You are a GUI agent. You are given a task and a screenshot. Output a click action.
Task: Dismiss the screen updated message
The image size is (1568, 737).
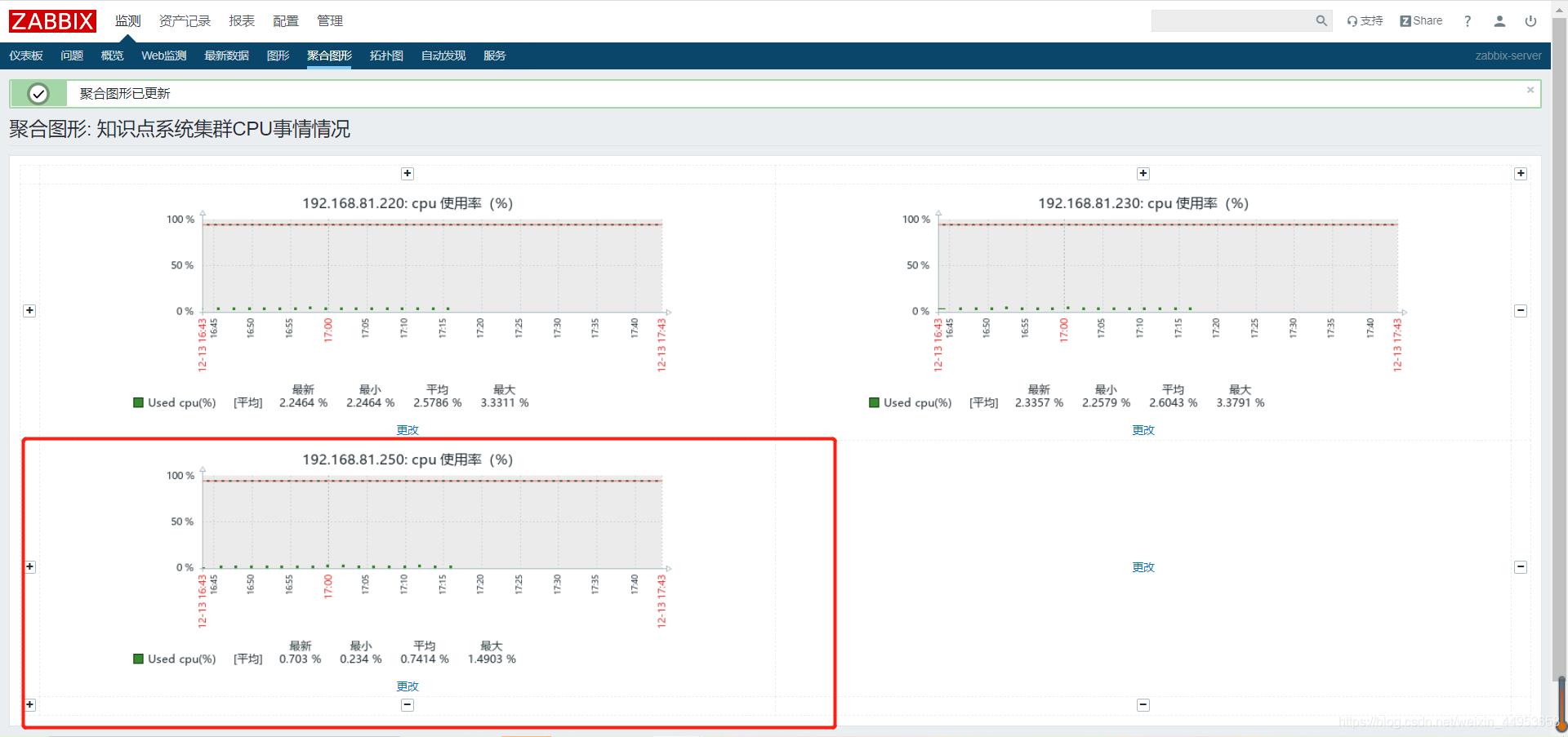tap(1530, 90)
